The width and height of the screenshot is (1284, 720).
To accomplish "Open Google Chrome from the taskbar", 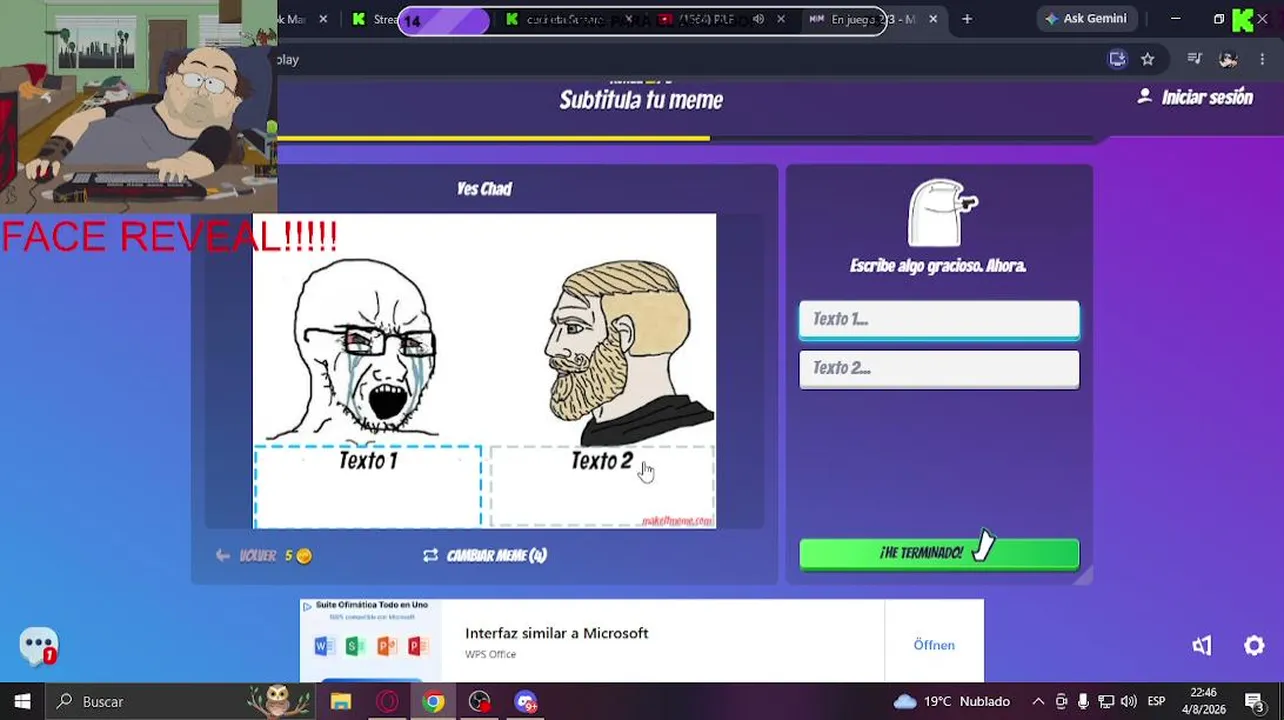I will click(x=433, y=702).
